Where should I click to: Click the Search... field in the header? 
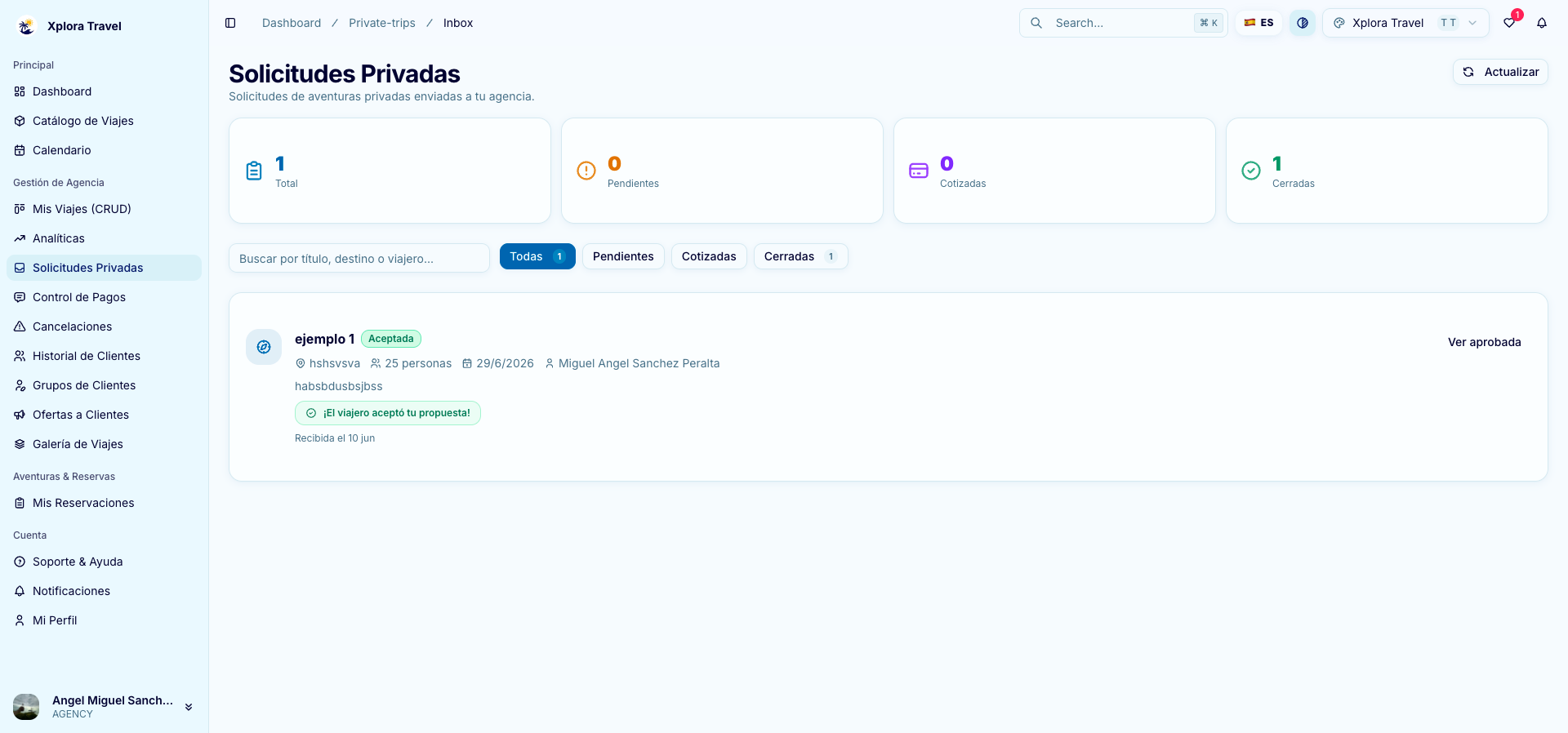coord(1123,23)
